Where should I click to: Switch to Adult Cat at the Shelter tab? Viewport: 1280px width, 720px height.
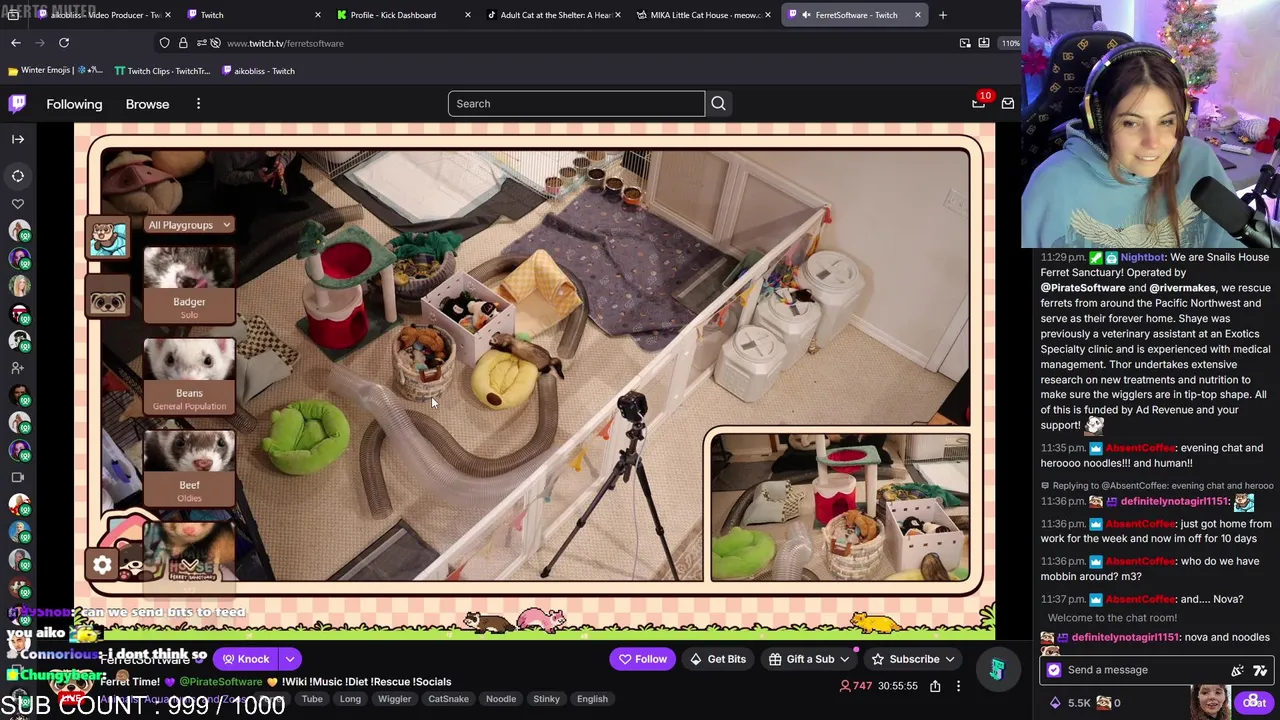pyautogui.click(x=554, y=15)
